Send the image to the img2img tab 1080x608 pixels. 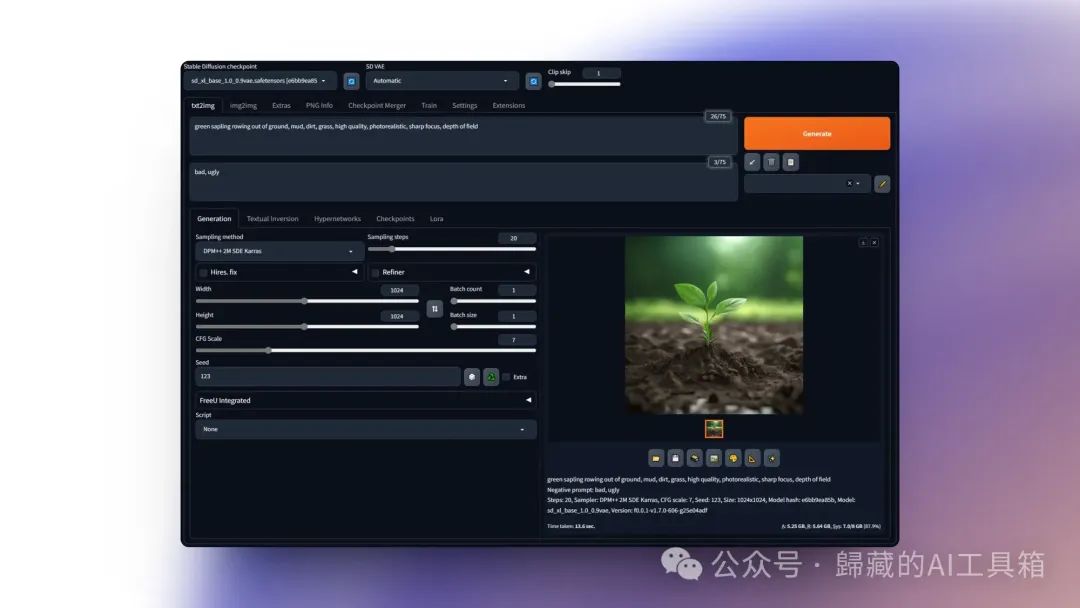(714, 459)
